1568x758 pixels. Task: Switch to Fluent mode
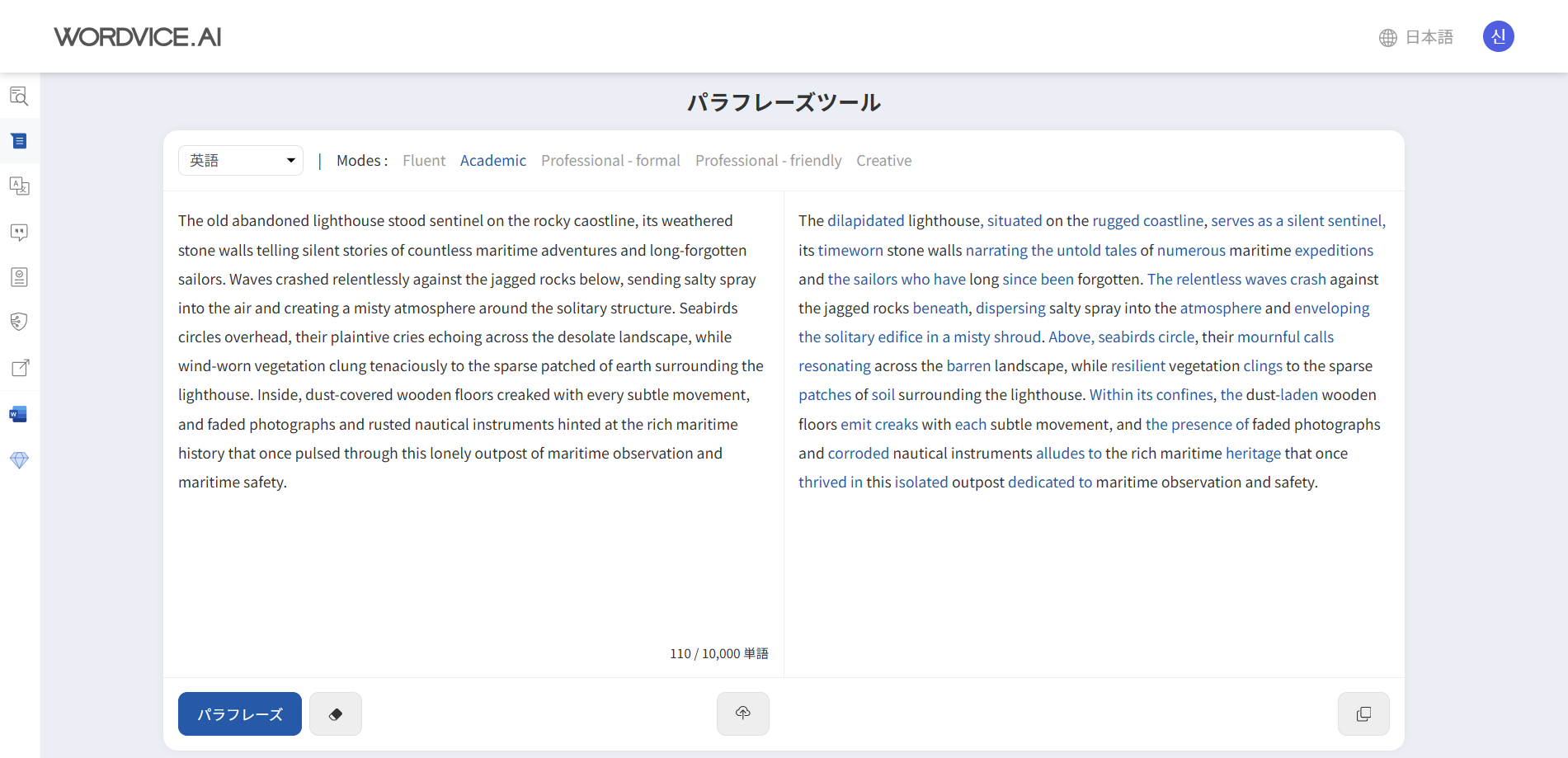[423, 160]
